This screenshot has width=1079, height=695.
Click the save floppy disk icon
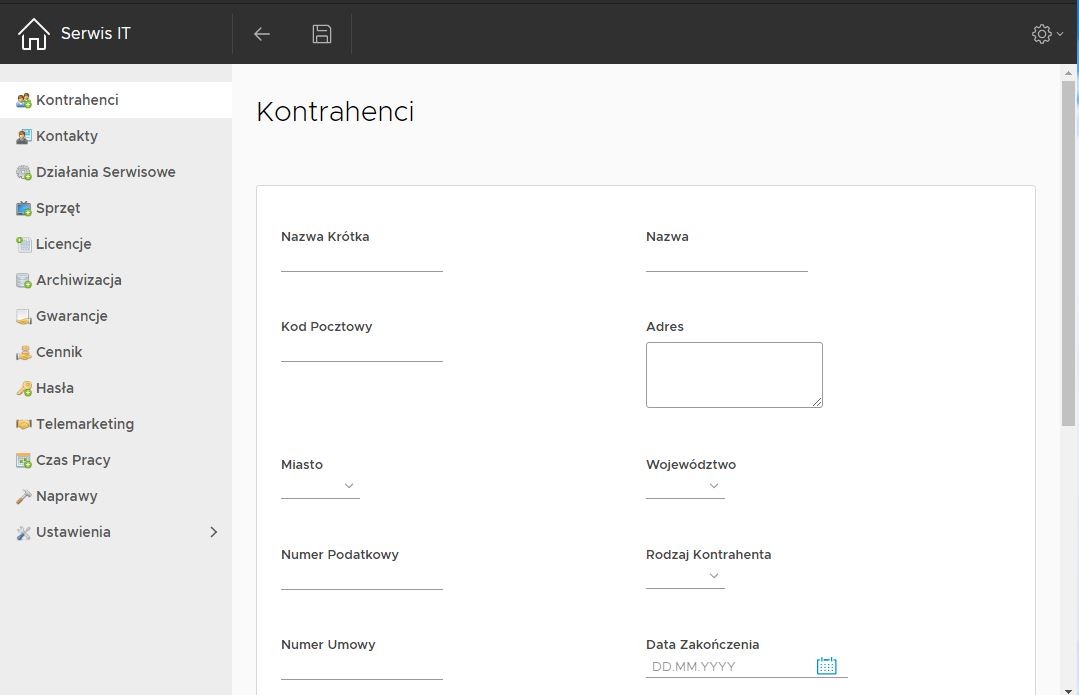[x=321, y=34]
